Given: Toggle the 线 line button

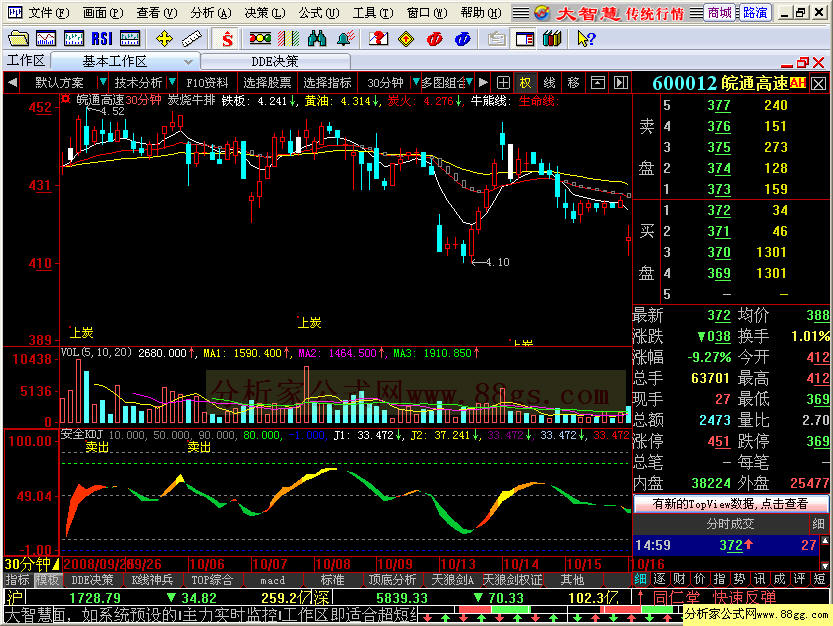Looking at the screenshot, I should point(549,83).
